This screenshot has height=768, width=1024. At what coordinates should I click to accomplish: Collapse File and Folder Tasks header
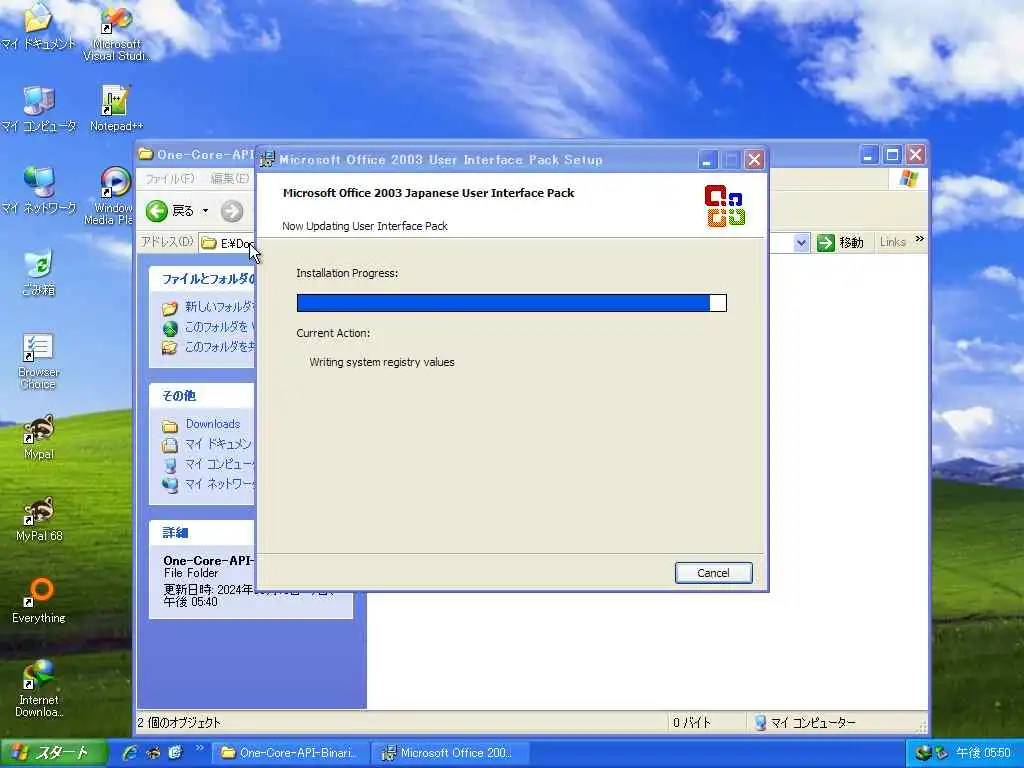pos(201,279)
